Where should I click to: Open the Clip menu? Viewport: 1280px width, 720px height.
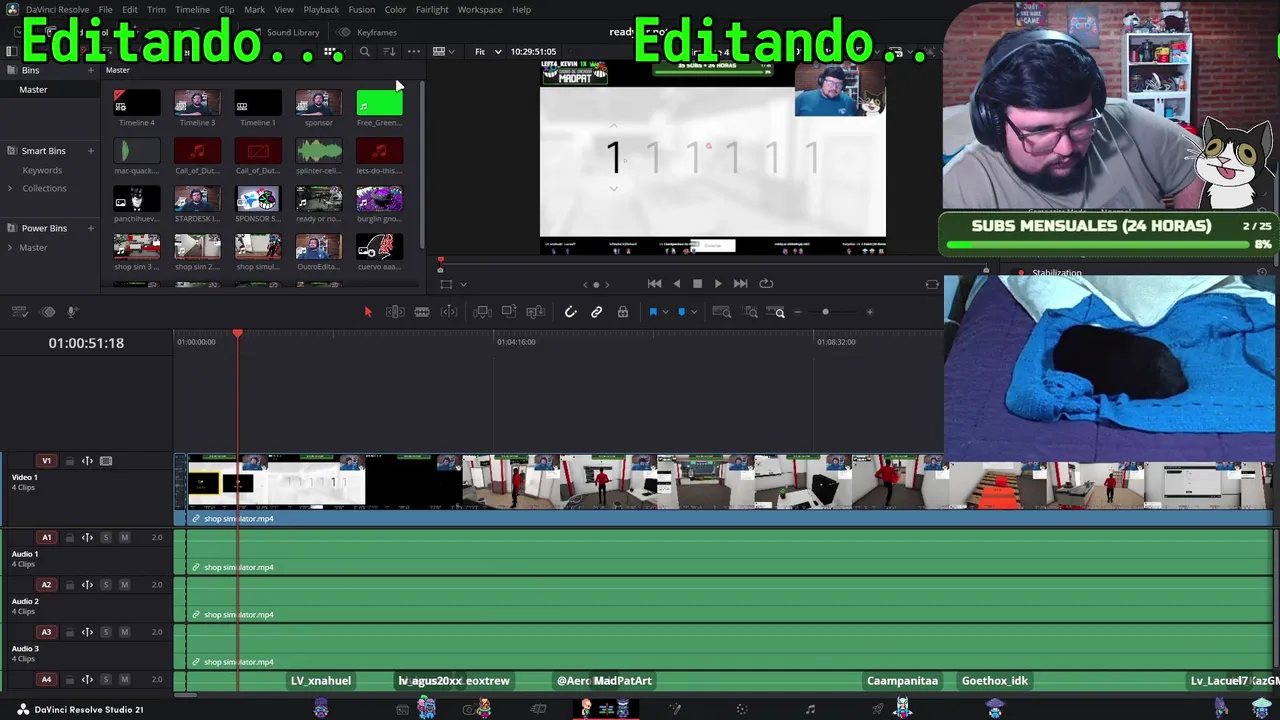click(x=226, y=10)
